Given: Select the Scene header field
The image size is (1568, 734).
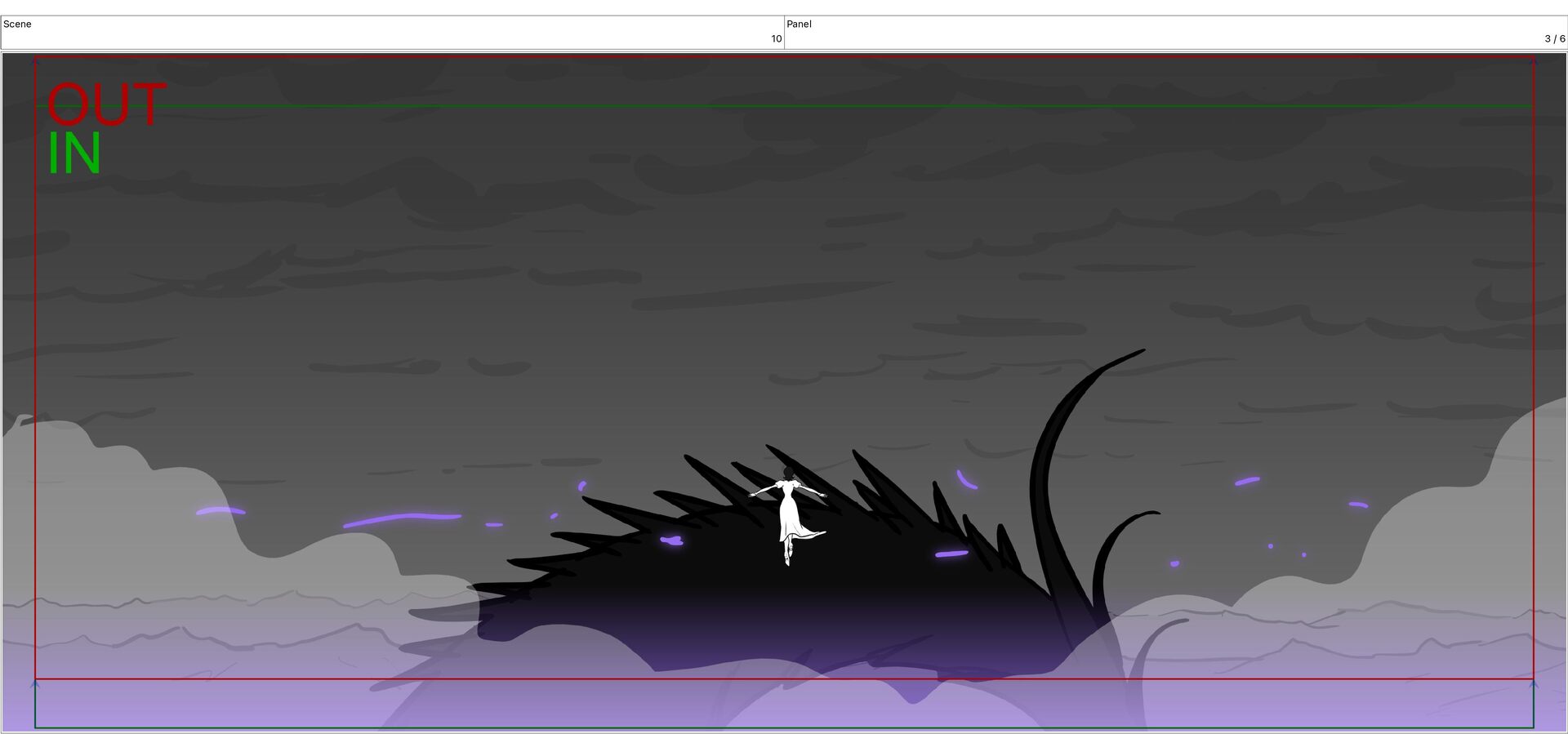Looking at the screenshot, I should pyautogui.click(x=393, y=32).
